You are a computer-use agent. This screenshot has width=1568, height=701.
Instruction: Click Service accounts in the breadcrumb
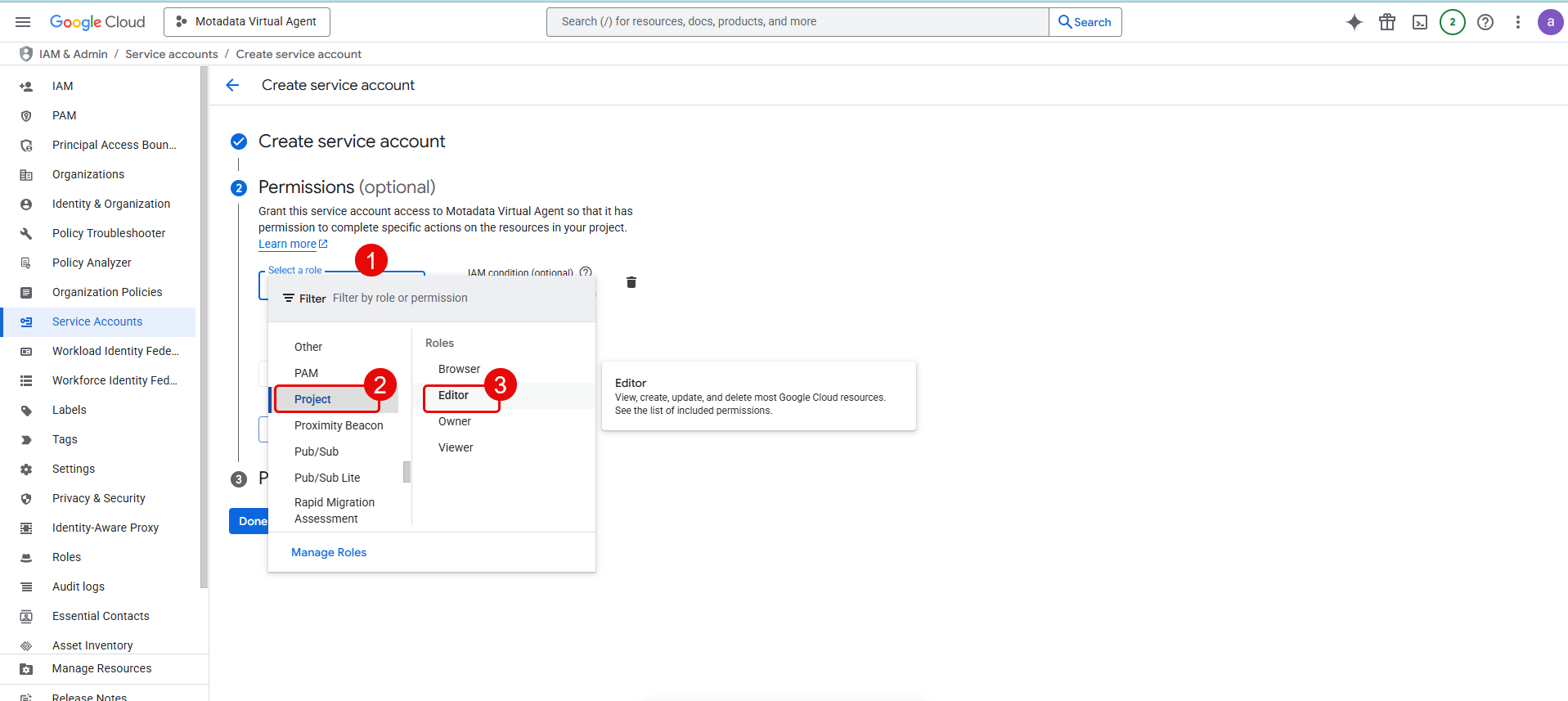pos(172,54)
